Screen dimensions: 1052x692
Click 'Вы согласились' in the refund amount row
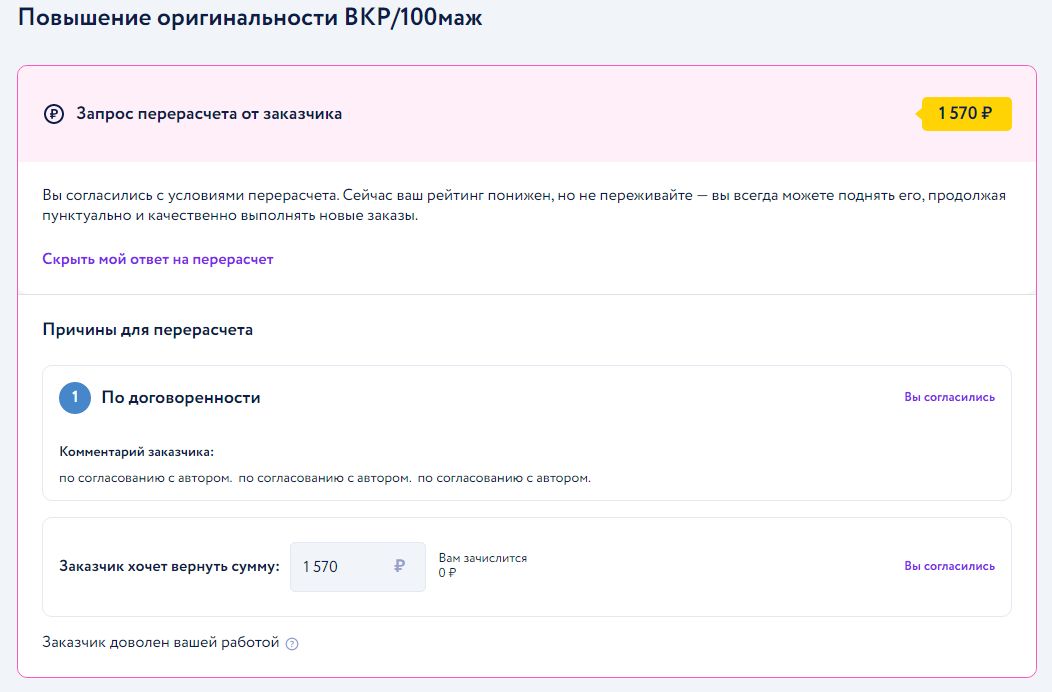(x=949, y=566)
